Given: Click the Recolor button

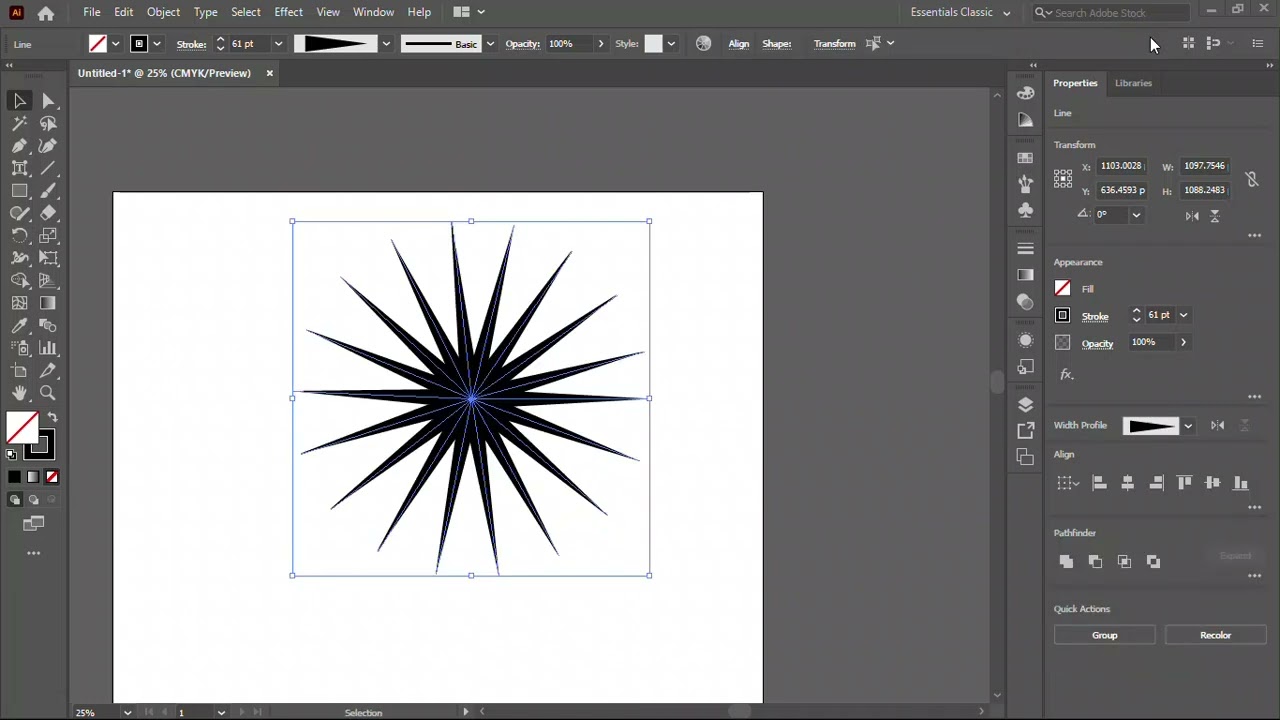Looking at the screenshot, I should tap(1215, 635).
